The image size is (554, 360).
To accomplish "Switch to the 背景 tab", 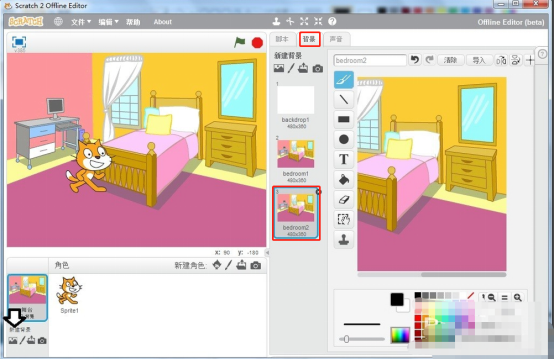I will click(x=310, y=39).
